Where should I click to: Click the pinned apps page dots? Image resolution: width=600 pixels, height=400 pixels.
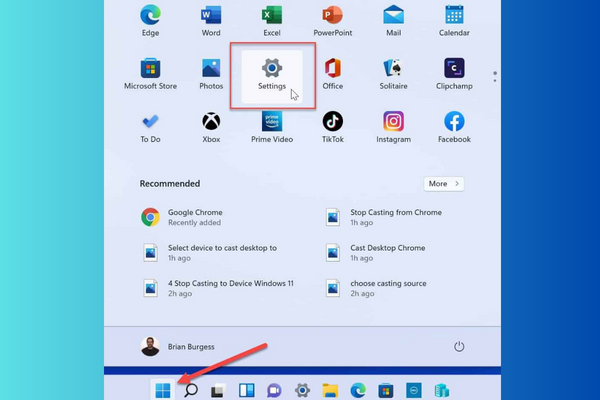tap(495, 77)
